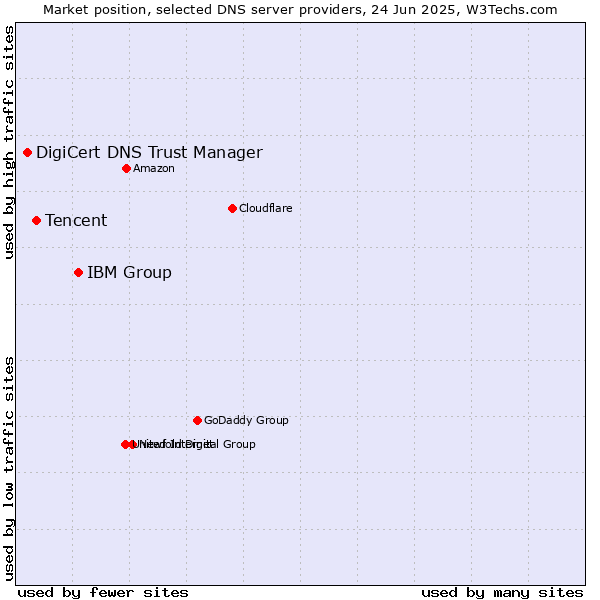Select the 'DigiCert DNS Trust Manager' label
This screenshot has height=600, width=600.
click(x=149, y=153)
